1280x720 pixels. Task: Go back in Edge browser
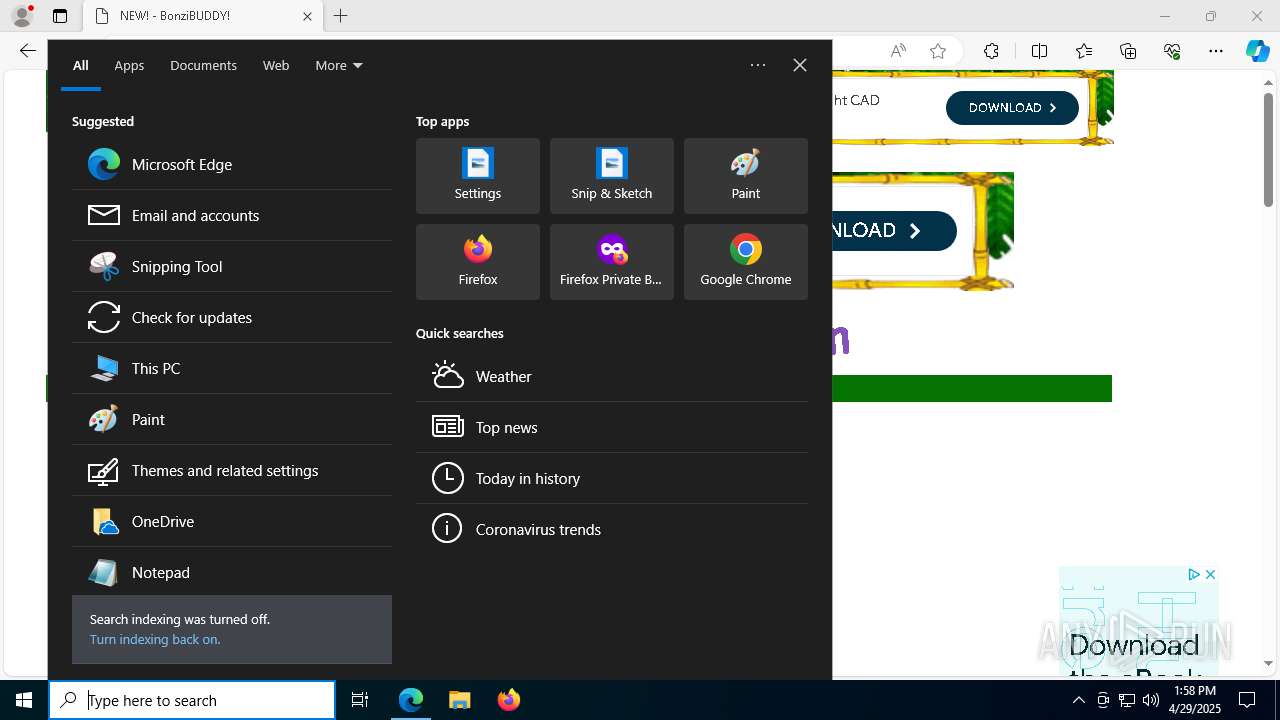28,51
